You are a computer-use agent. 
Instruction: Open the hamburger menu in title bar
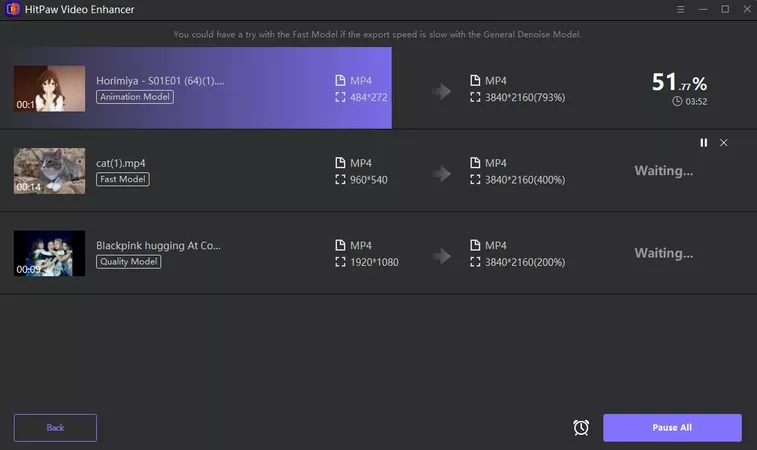(x=680, y=10)
